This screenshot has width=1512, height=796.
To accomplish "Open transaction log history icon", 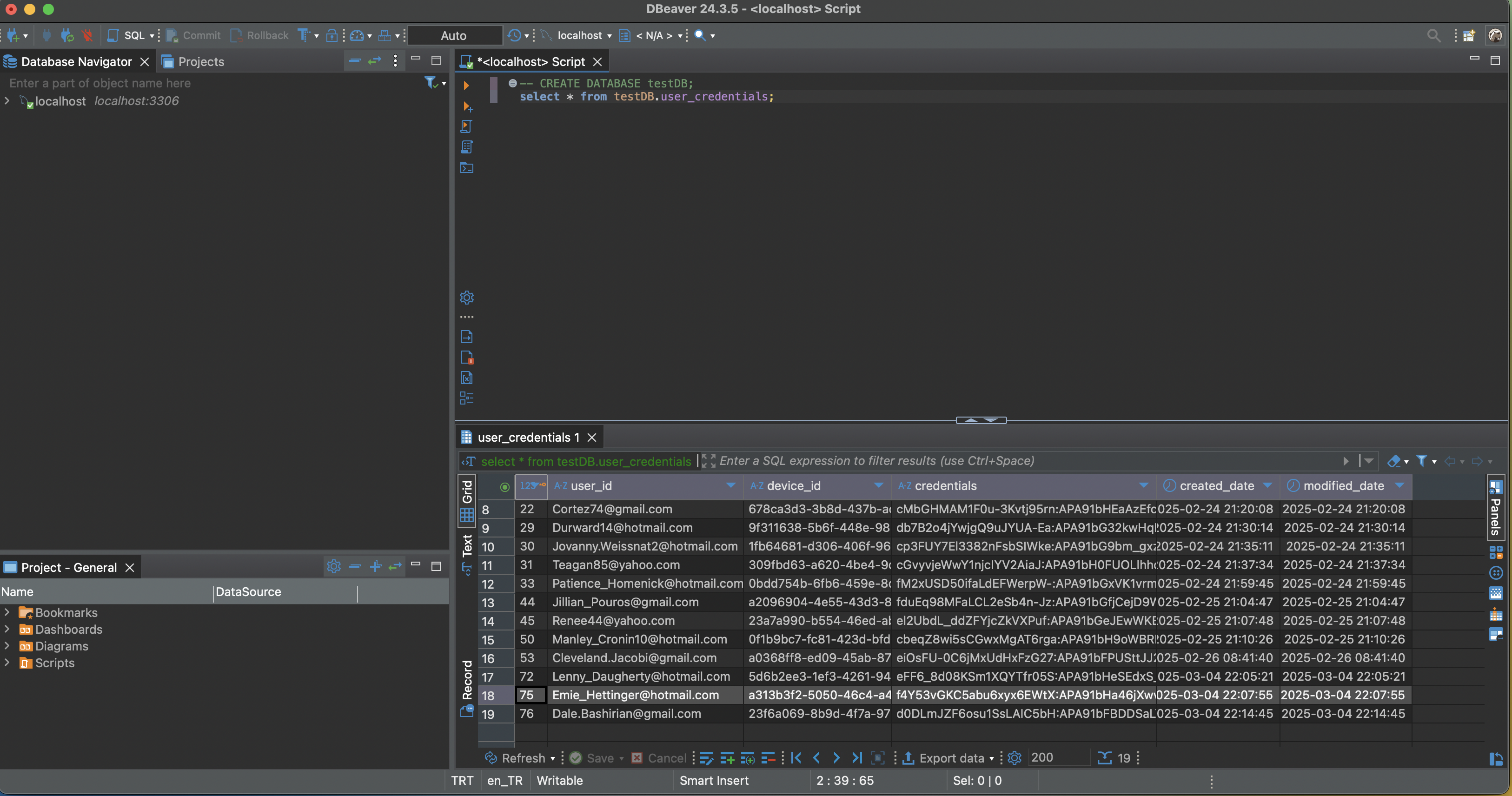I will pos(514,36).
